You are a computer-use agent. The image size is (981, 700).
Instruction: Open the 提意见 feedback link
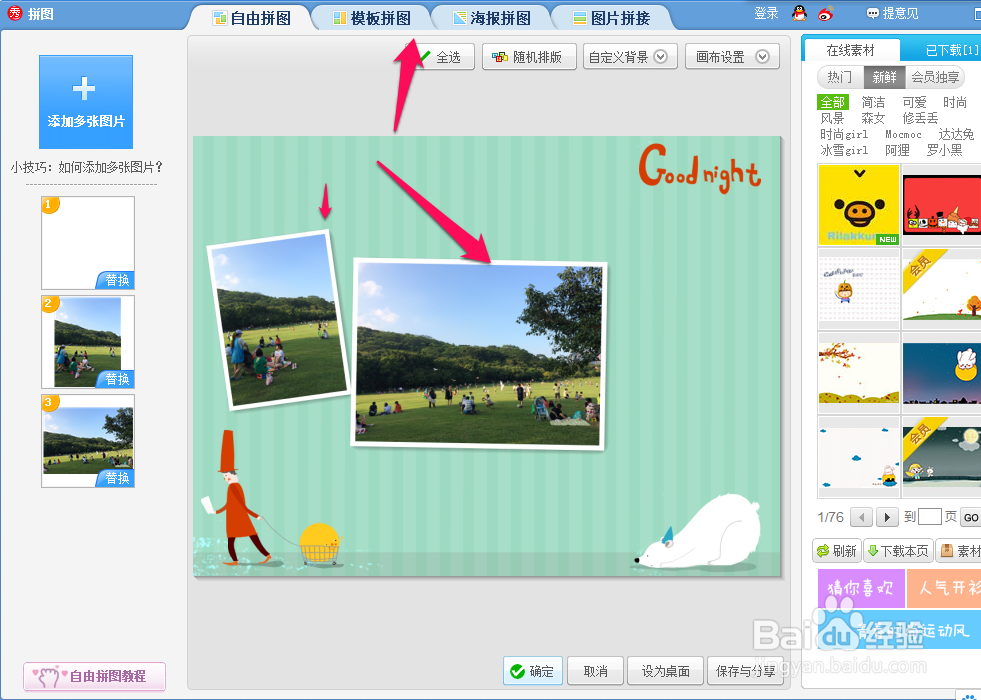(x=892, y=13)
